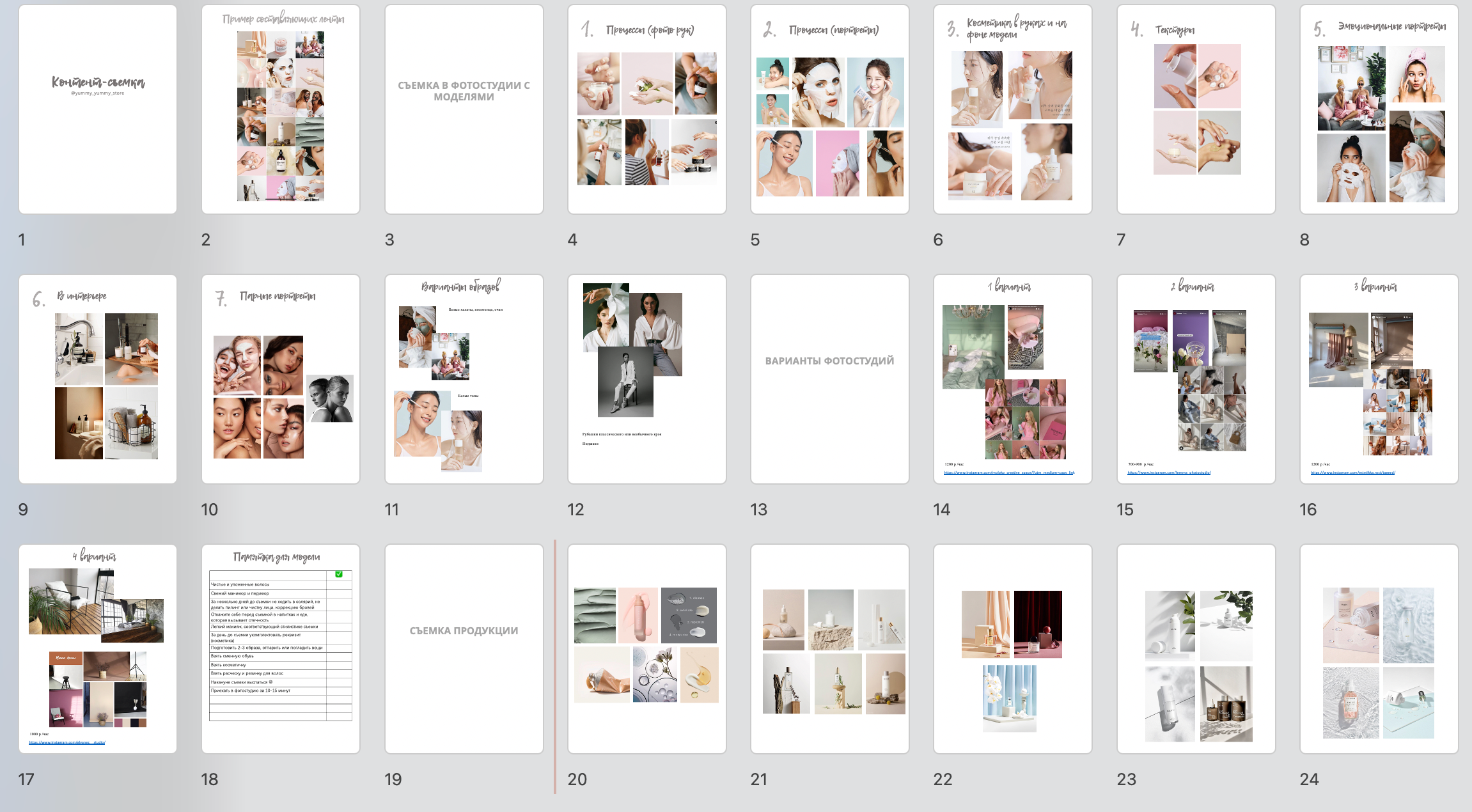Open page 9 'В интерьере' thumbnail
The image size is (1472, 812).
tap(98, 379)
